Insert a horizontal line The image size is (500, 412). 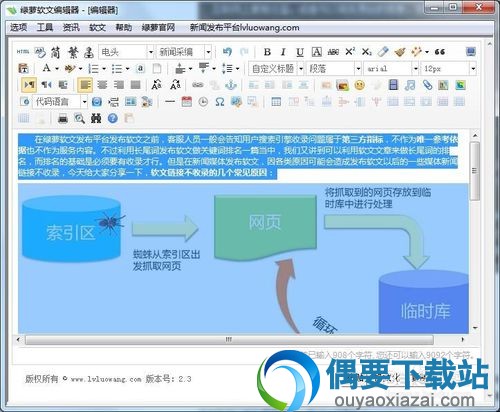click(170, 101)
